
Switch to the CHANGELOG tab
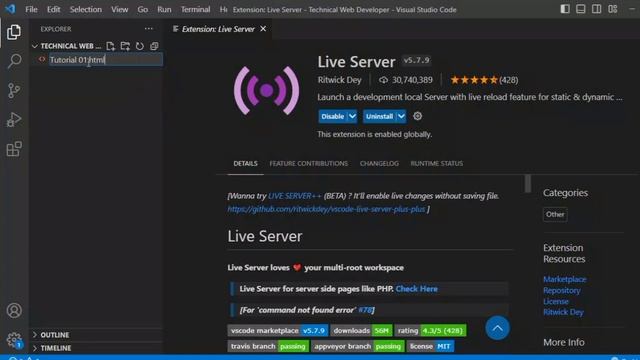(379, 163)
